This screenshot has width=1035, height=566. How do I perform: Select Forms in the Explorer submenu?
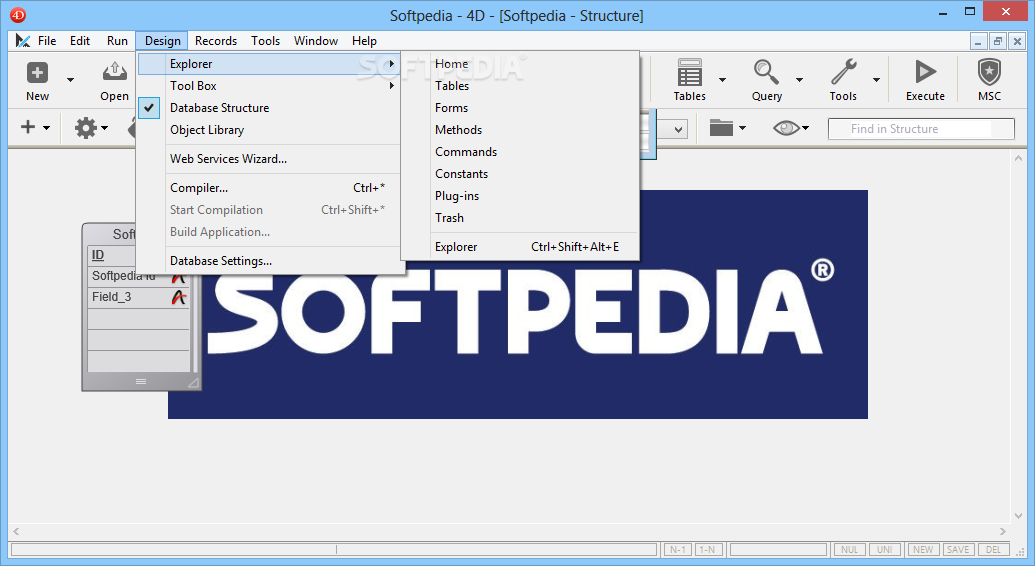click(x=520, y=108)
